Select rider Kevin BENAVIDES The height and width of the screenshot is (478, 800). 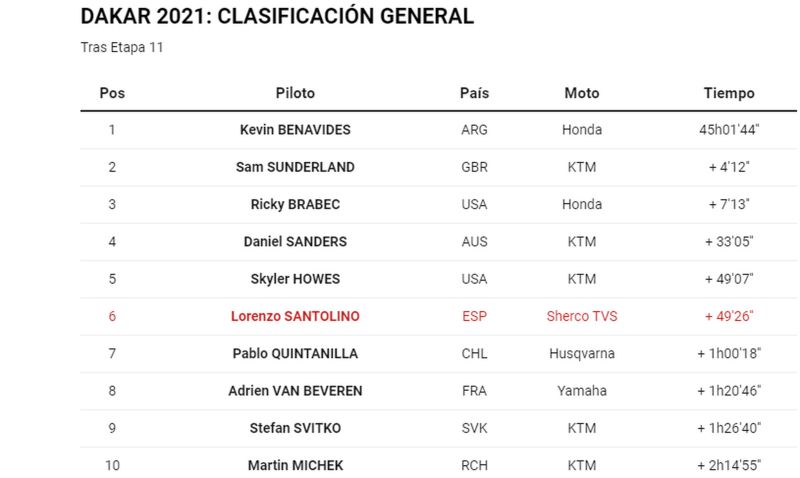tap(295, 130)
